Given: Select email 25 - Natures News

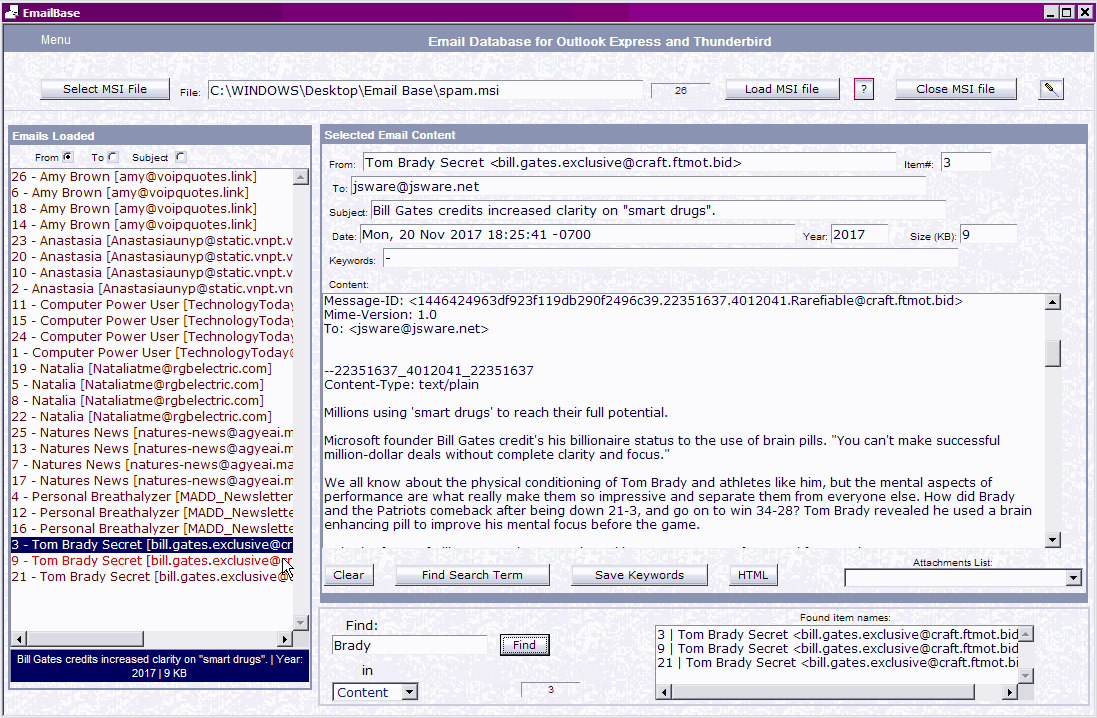Looking at the screenshot, I should click(x=152, y=432).
